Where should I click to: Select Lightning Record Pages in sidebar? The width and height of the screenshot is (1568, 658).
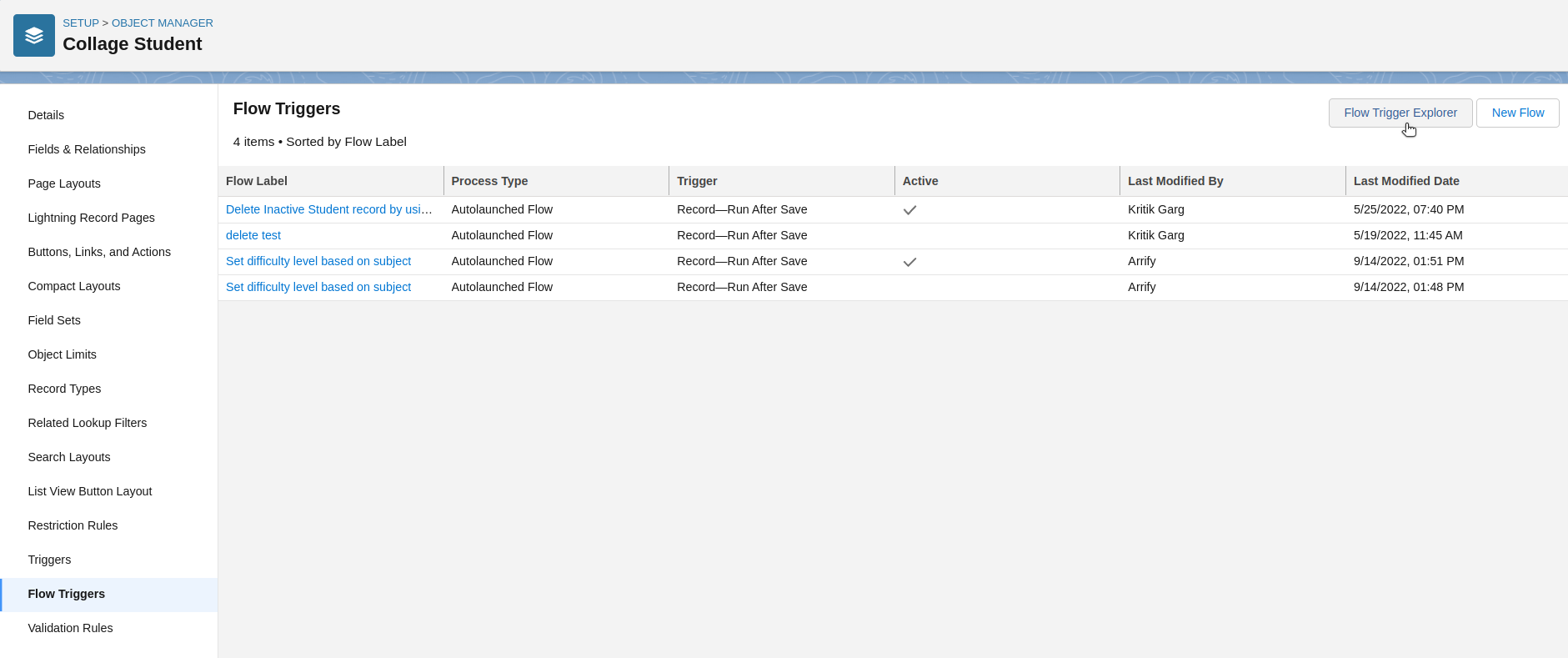click(91, 218)
